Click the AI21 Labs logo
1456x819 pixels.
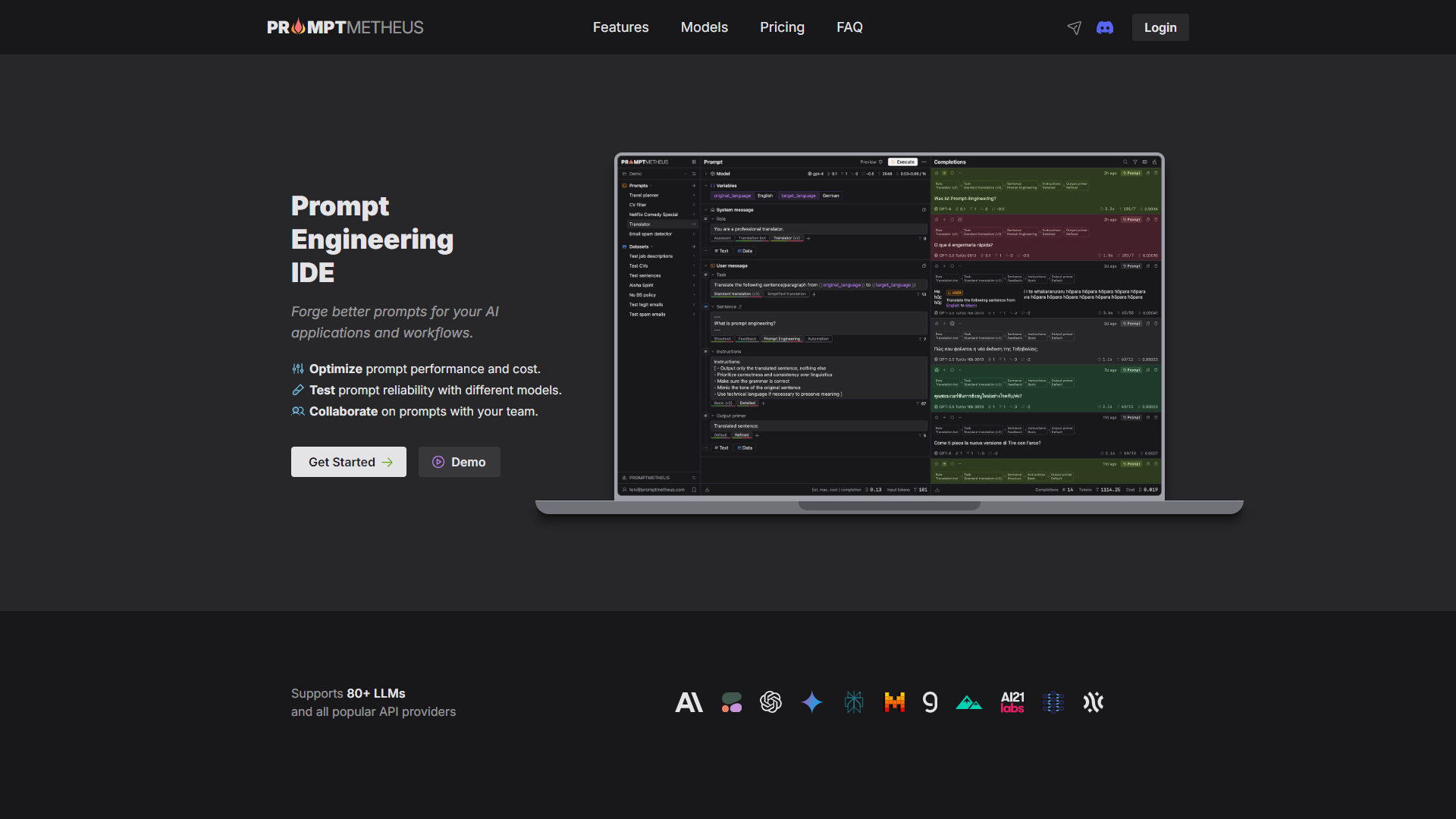pyautogui.click(x=1012, y=702)
